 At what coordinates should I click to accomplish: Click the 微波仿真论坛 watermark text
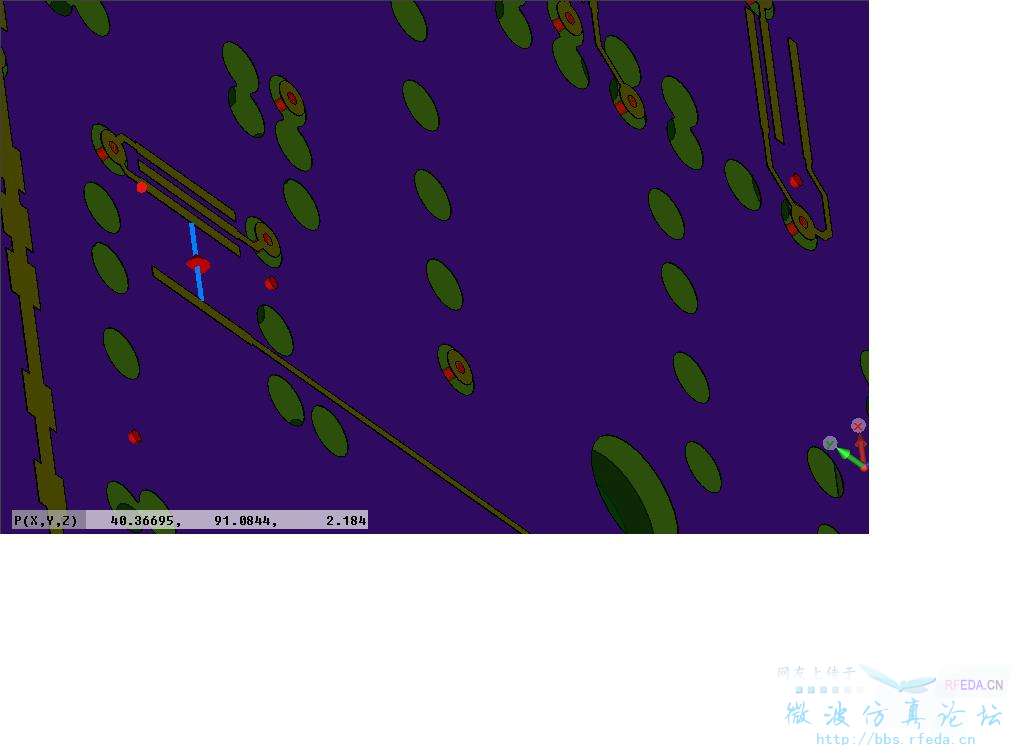point(893,714)
